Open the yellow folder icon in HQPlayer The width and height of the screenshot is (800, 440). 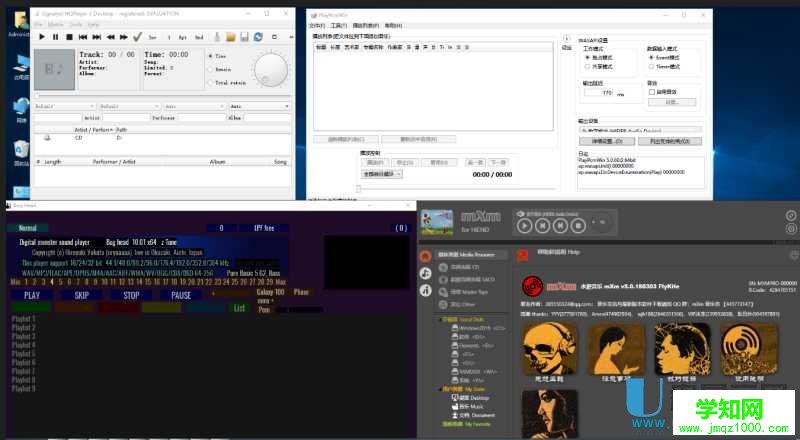point(231,37)
